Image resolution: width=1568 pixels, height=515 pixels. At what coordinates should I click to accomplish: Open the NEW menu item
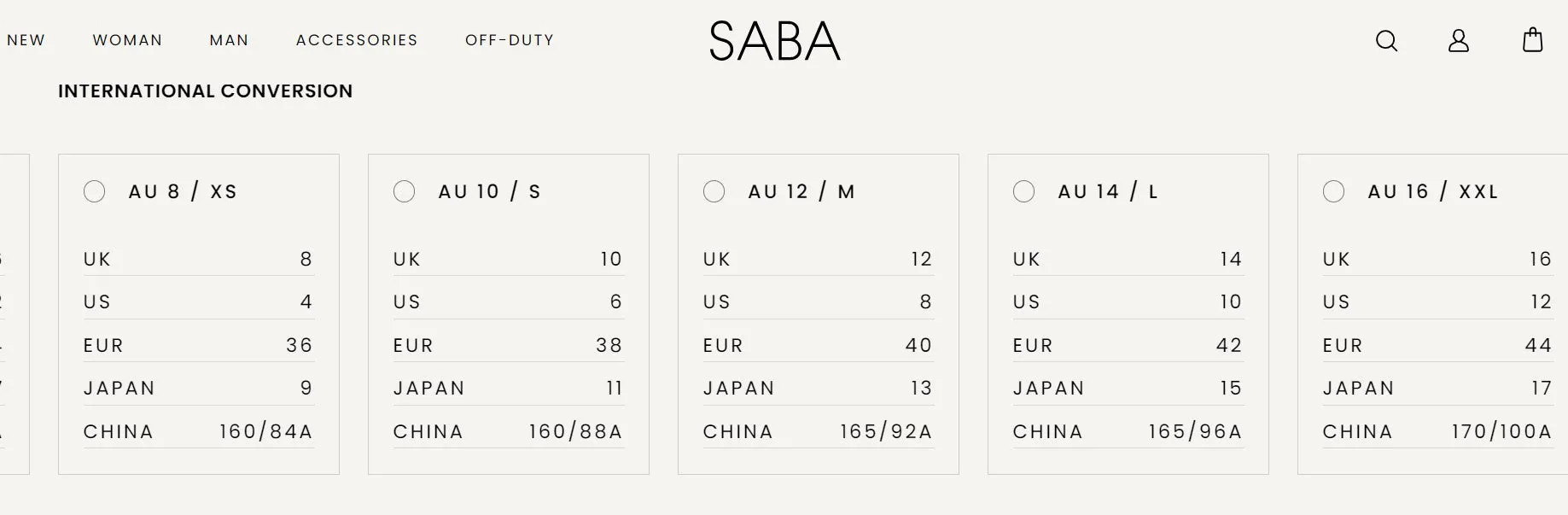coord(26,40)
